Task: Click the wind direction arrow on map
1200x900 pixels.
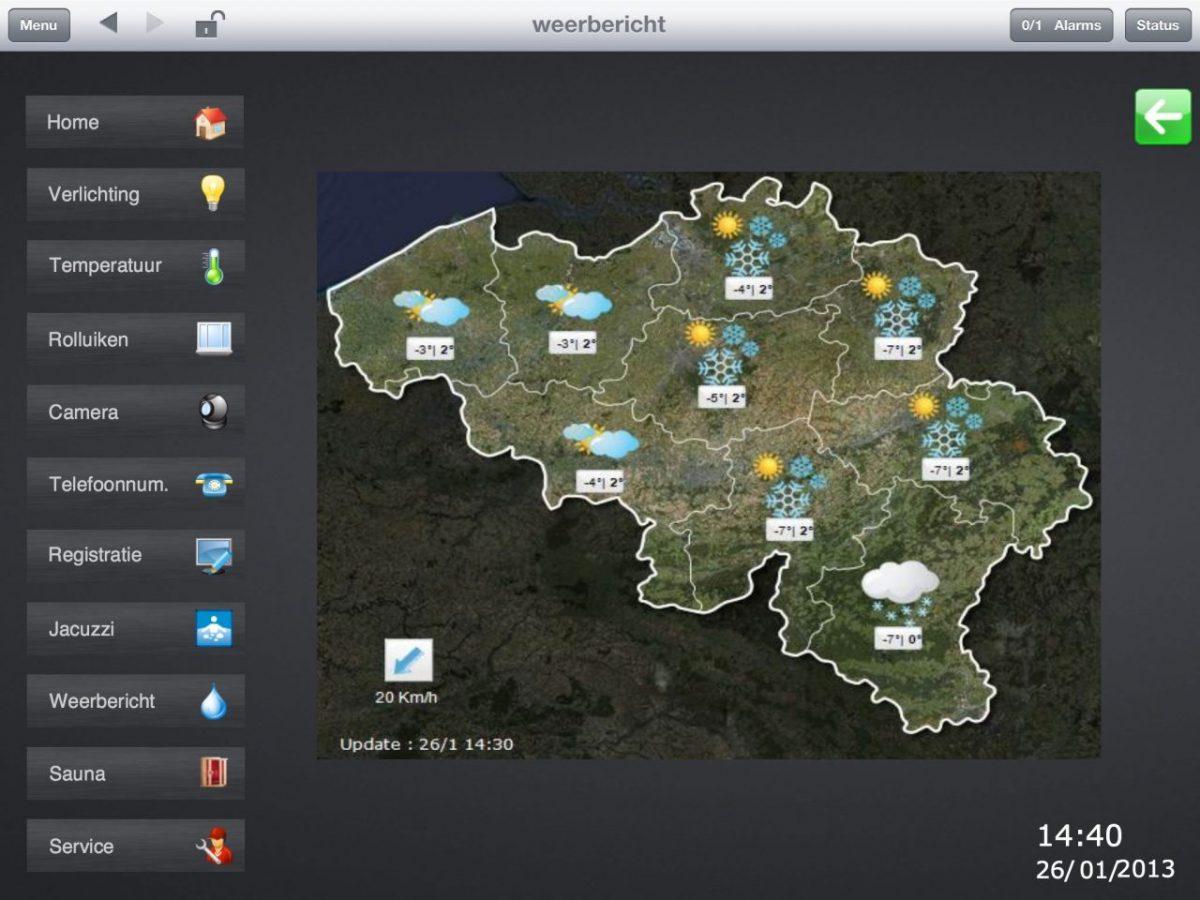Action: [x=408, y=661]
